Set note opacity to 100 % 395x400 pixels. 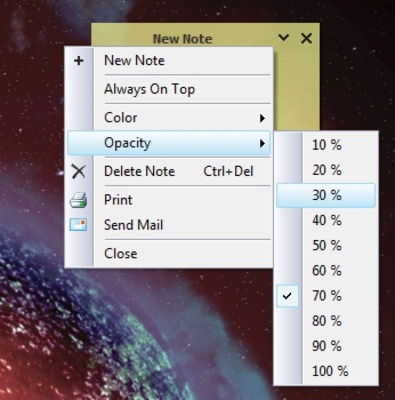pos(326,371)
